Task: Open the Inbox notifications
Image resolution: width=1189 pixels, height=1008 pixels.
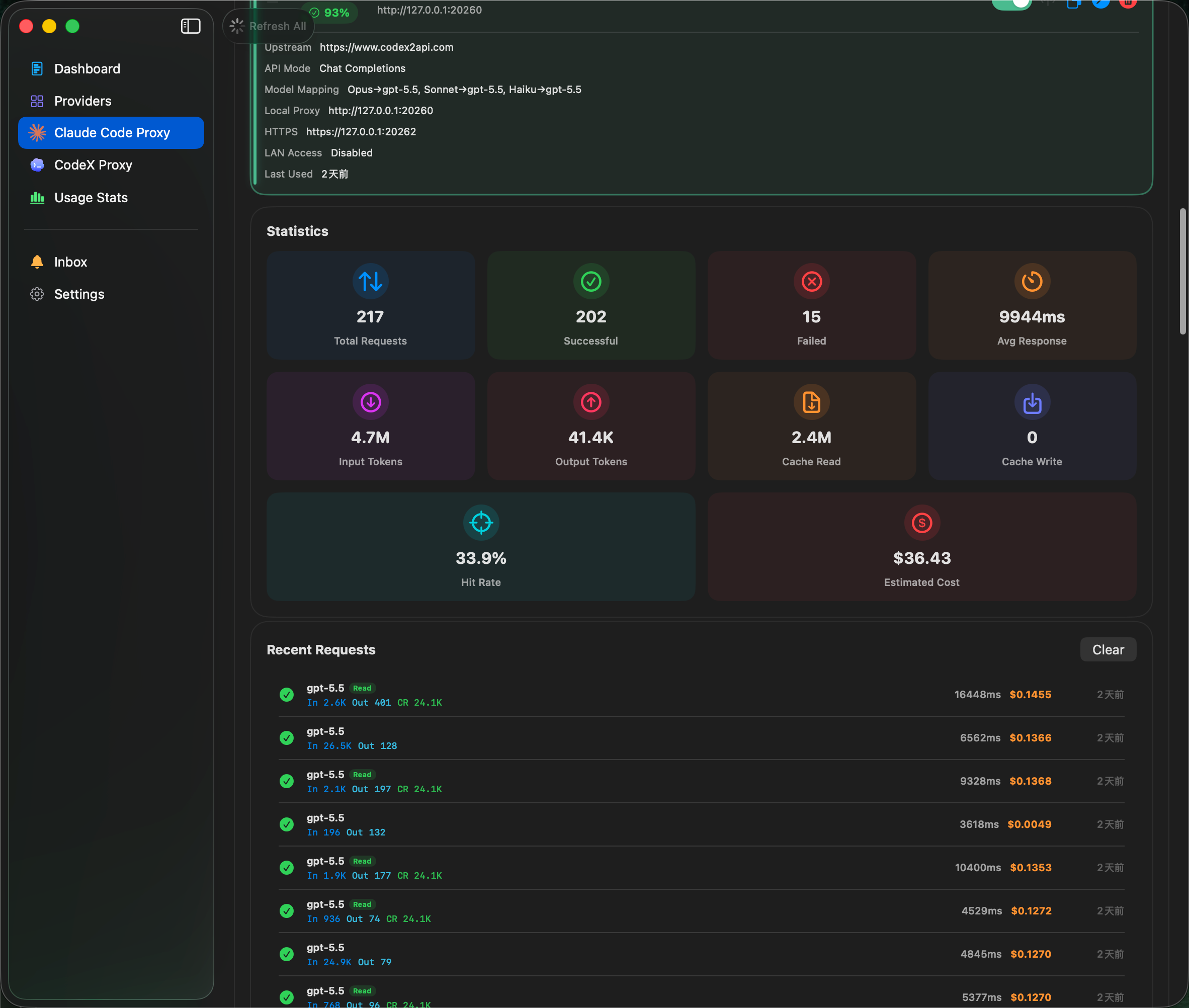Action: pyautogui.click(x=111, y=262)
